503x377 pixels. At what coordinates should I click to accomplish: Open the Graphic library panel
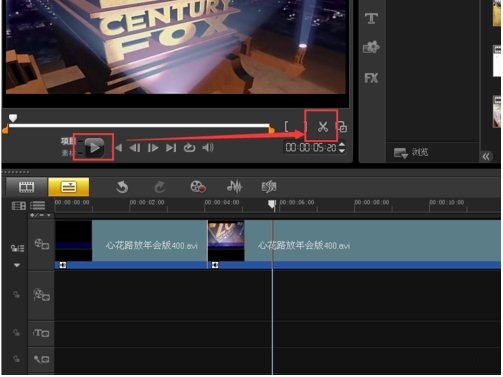[x=371, y=47]
